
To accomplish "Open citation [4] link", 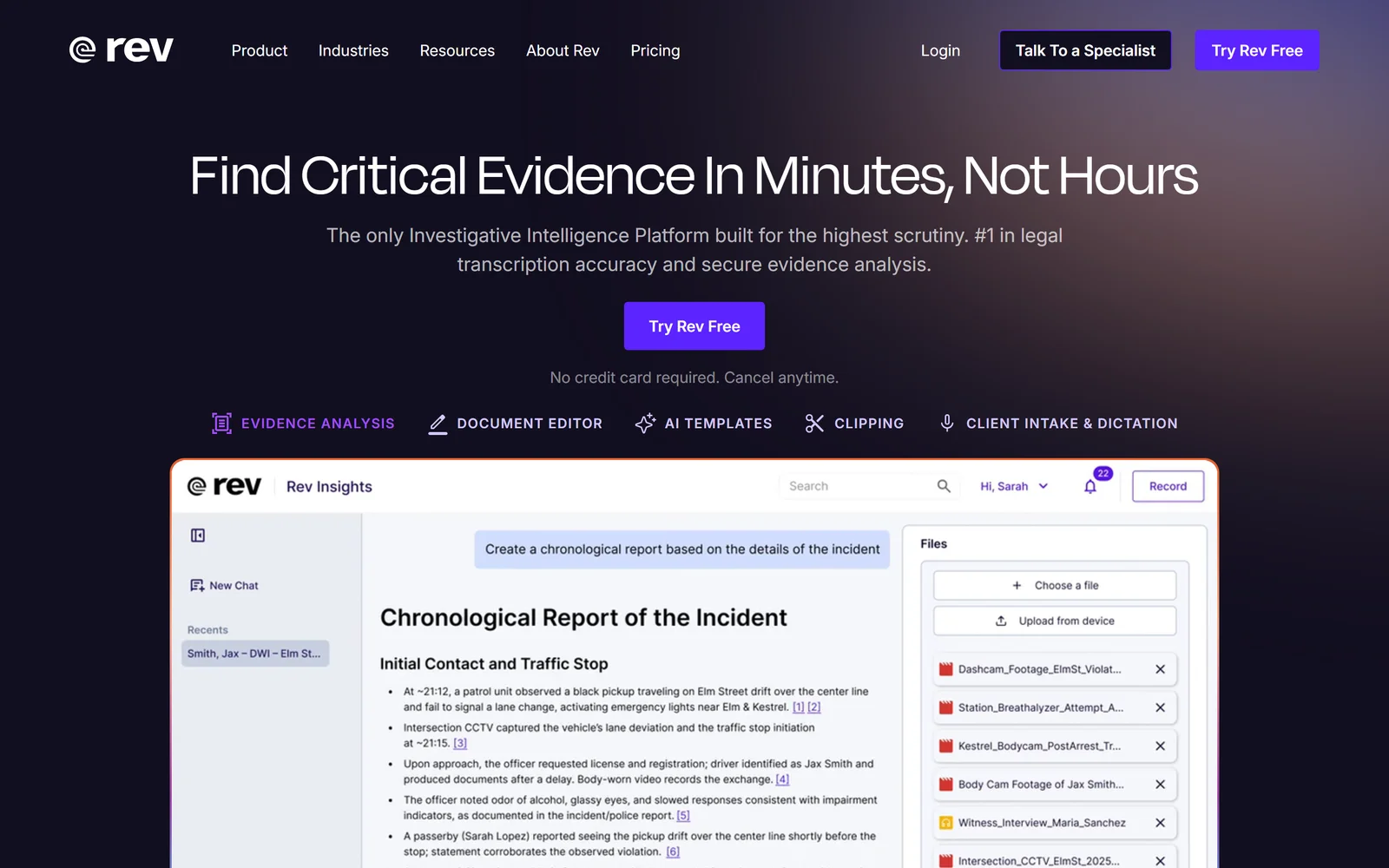I will click(x=782, y=779).
